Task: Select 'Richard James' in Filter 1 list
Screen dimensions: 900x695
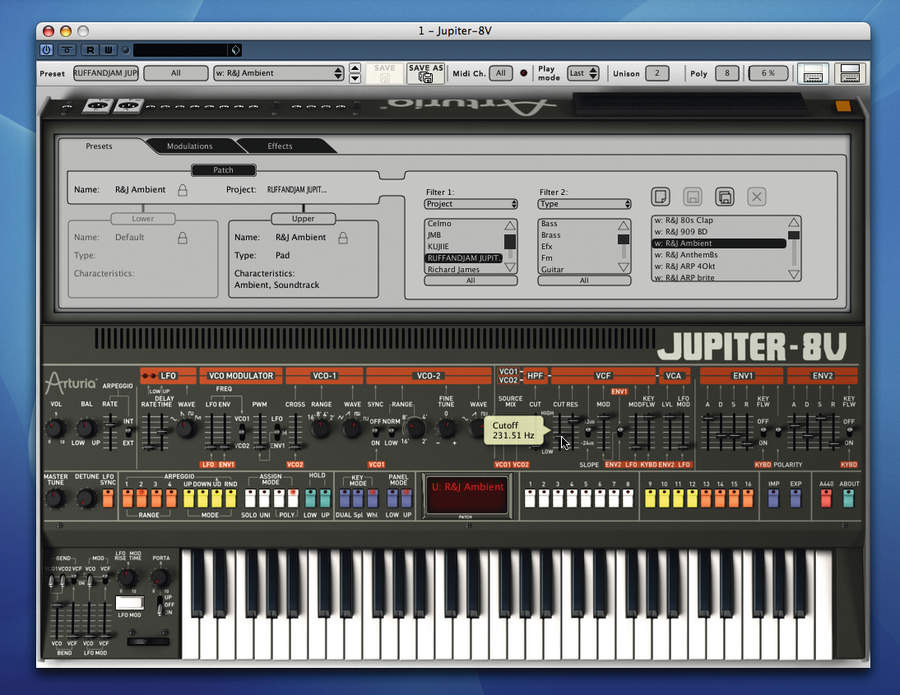Action: click(x=463, y=269)
